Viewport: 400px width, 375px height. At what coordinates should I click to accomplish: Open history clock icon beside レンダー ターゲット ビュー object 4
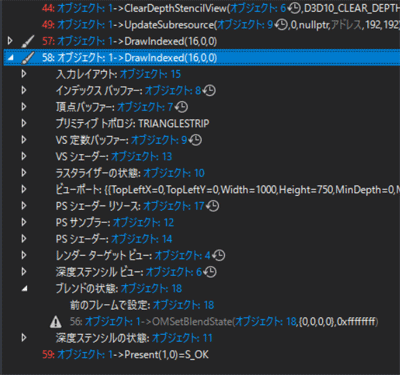(x=219, y=256)
